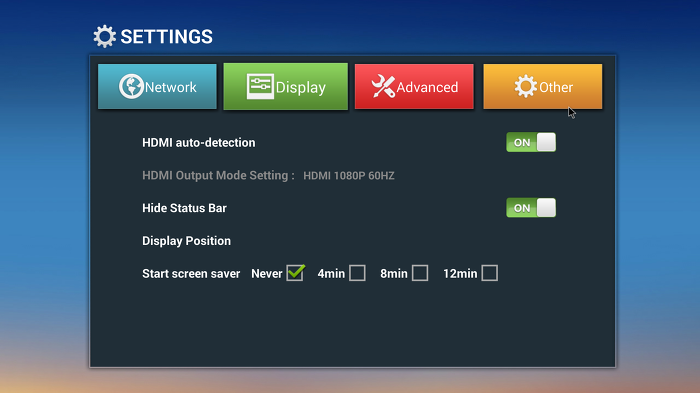Image resolution: width=700 pixels, height=393 pixels.
Task: Check the 8min screen saver option
Action: pos(420,273)
